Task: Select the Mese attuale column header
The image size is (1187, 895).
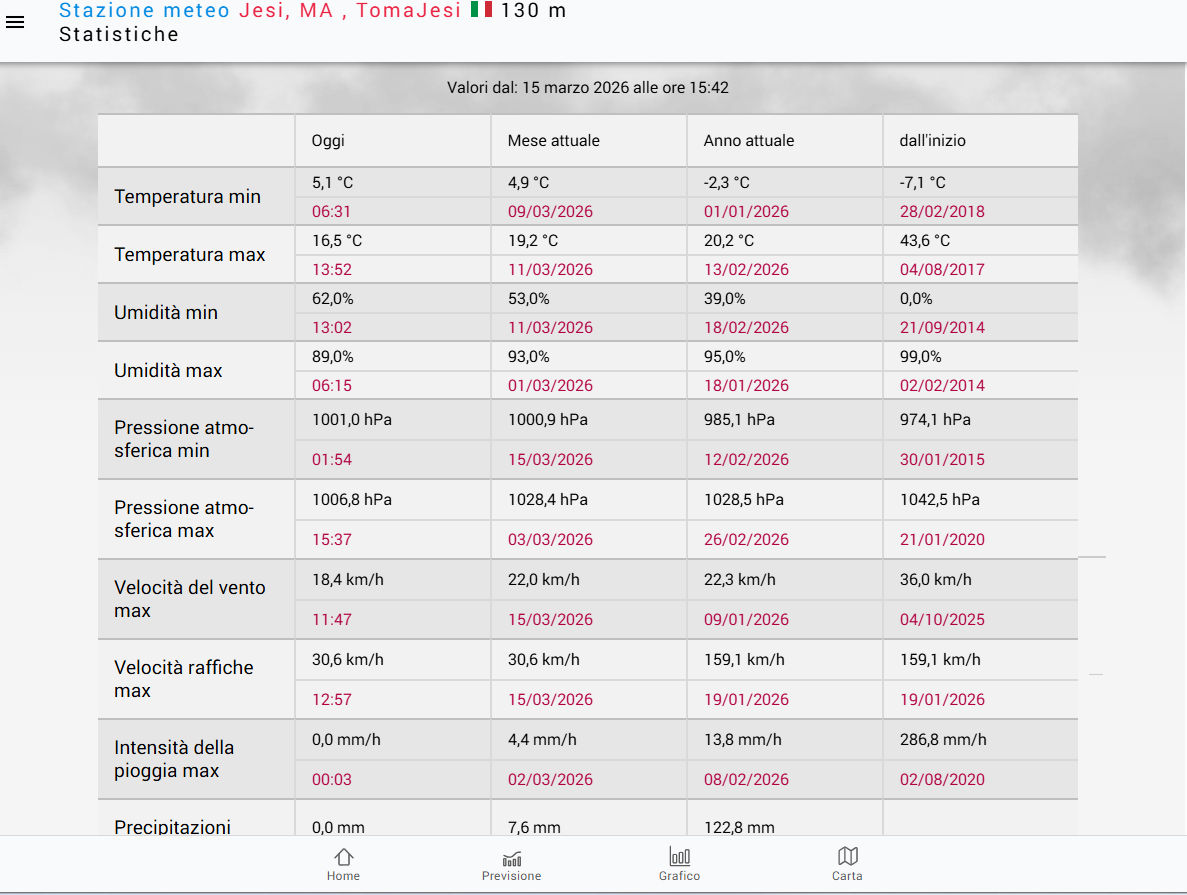Action: pyautogui.click(x=553, y=141)
